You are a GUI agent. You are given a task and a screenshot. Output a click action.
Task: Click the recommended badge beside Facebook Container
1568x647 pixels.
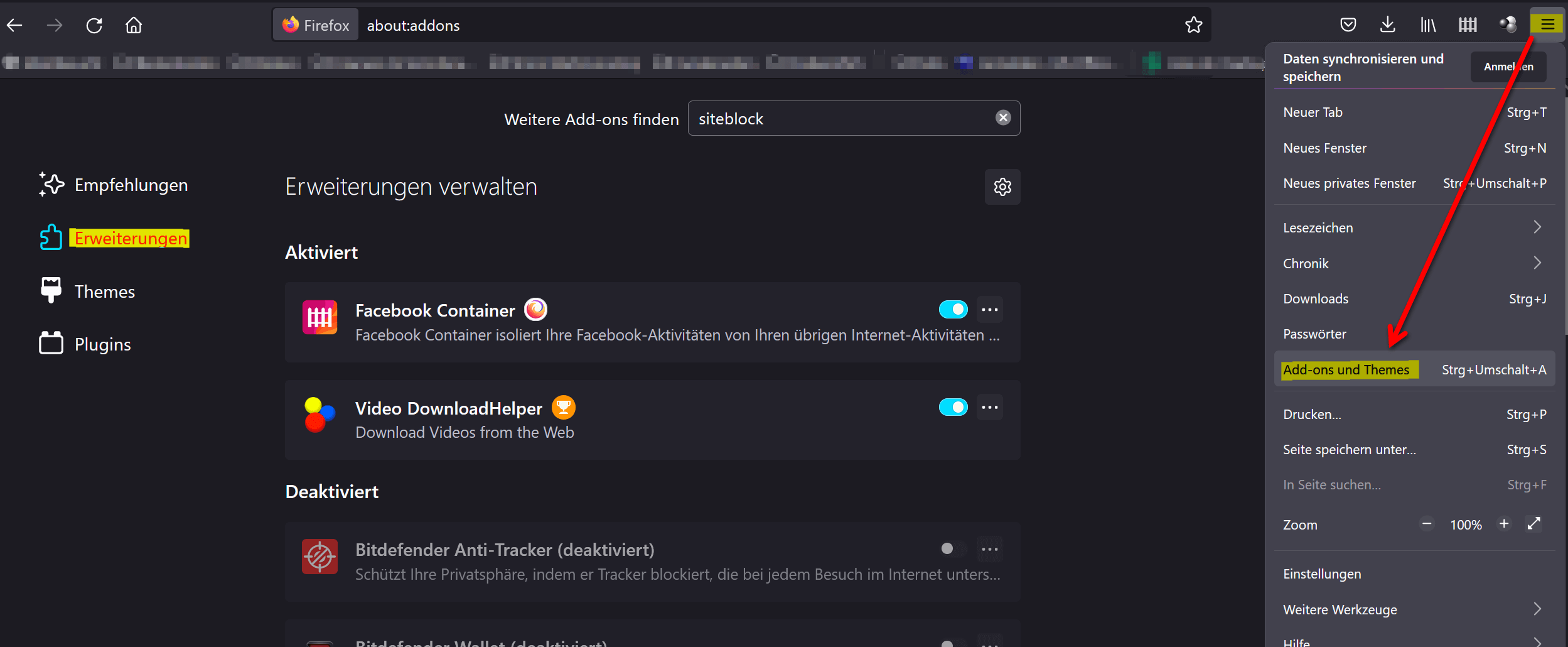tap(535, 310)
